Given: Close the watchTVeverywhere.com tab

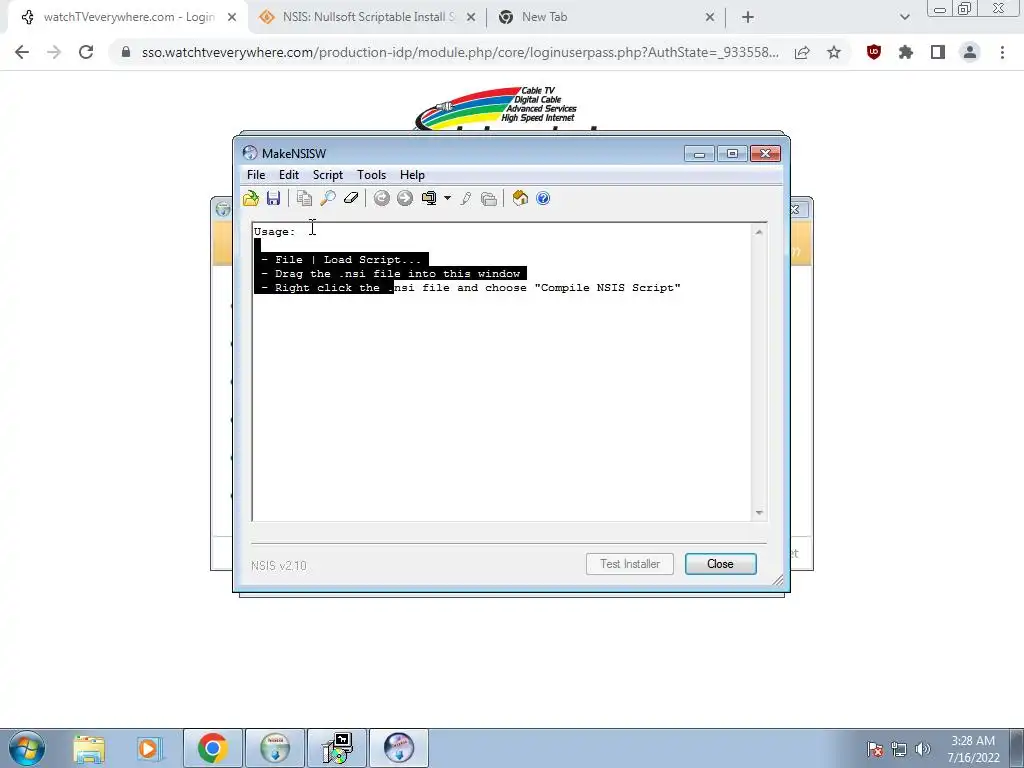Looking at the screenshot, I should (232, 17).
